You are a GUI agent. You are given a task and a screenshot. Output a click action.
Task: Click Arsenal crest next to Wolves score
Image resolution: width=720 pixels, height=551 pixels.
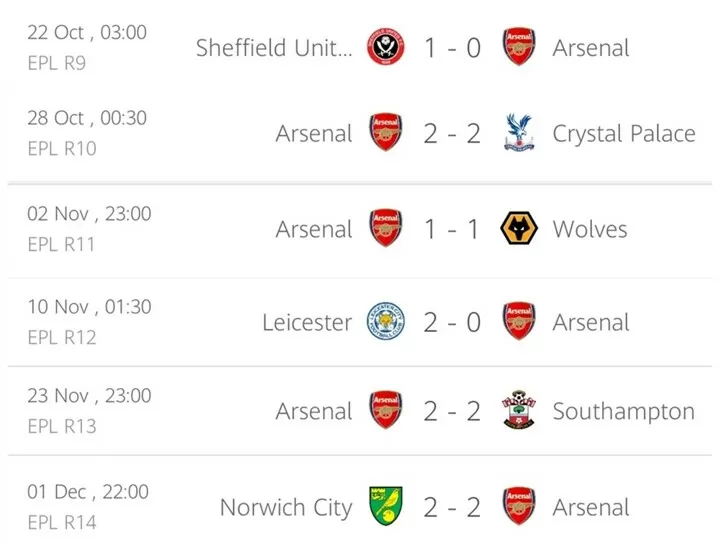click(x=386, y=229)
